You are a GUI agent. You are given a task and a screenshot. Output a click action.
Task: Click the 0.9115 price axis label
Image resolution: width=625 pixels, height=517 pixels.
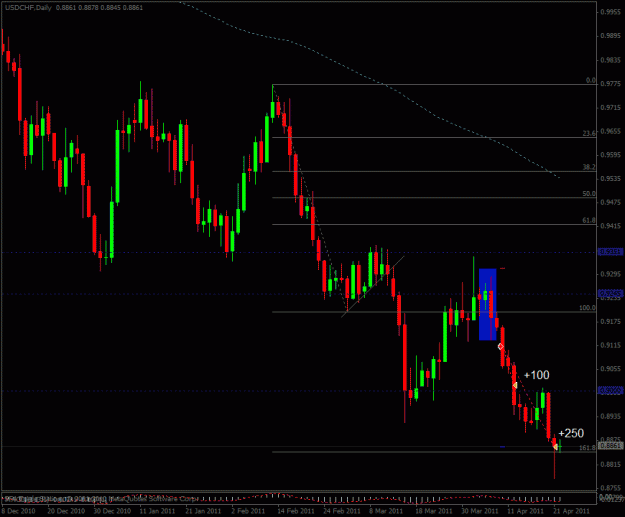[x=611, y=345]
